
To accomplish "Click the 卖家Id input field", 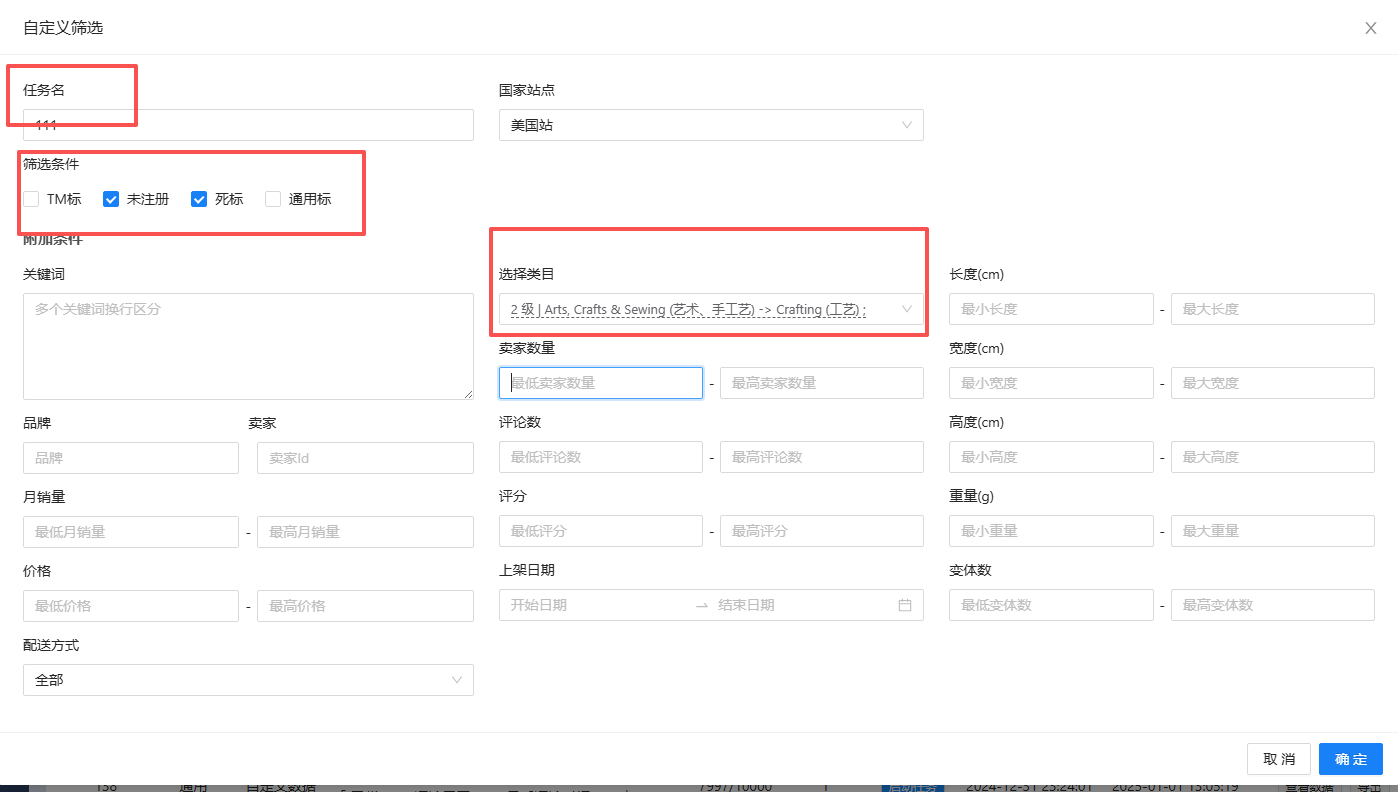I will (x=365, y=458).
